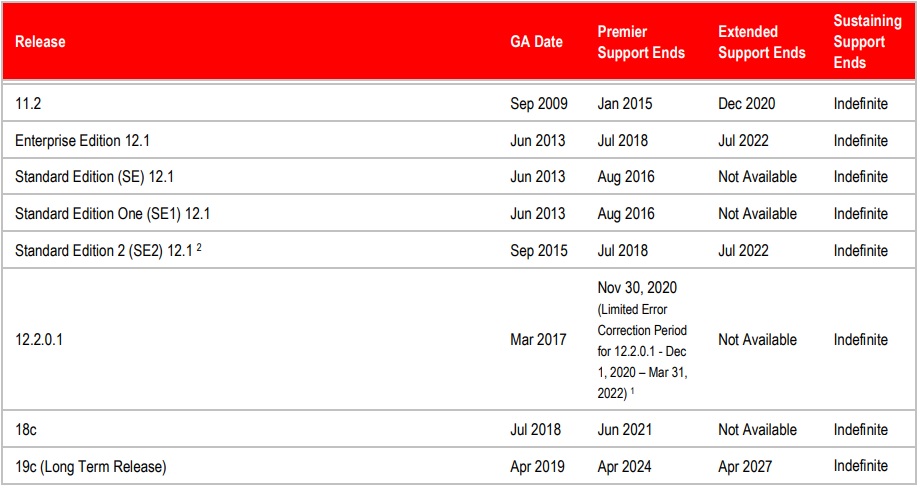Select the Mar 2017 GA date cell
This screenshot has width=920, height=492.
click(x=538, y=340)
